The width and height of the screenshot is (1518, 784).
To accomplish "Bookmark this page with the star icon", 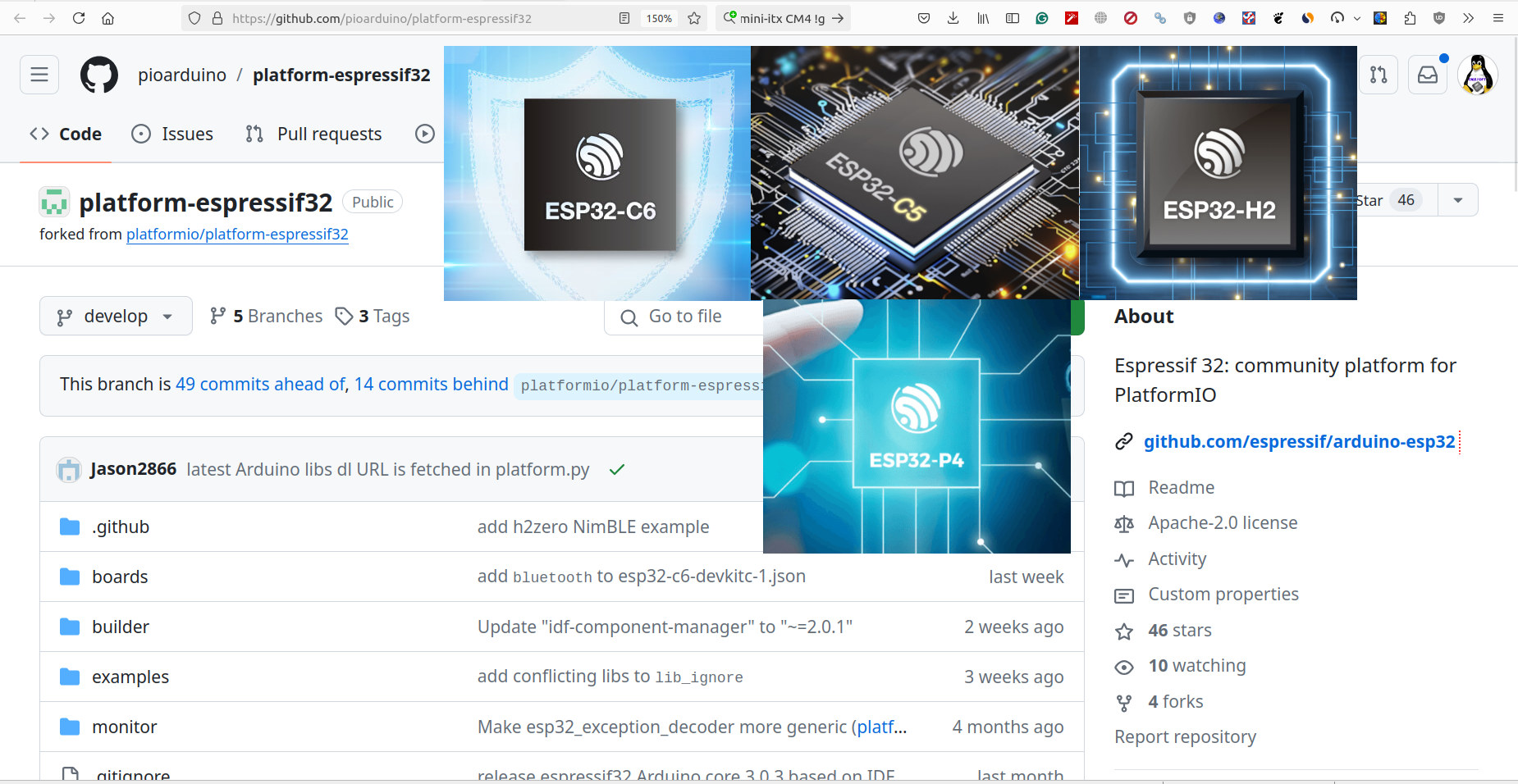I will [x=694, y=18].
